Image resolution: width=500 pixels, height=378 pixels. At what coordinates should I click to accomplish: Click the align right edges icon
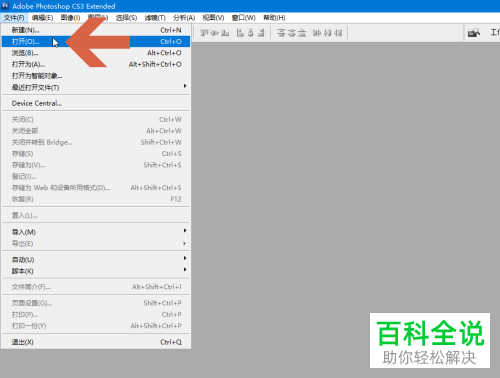point(261,33)
